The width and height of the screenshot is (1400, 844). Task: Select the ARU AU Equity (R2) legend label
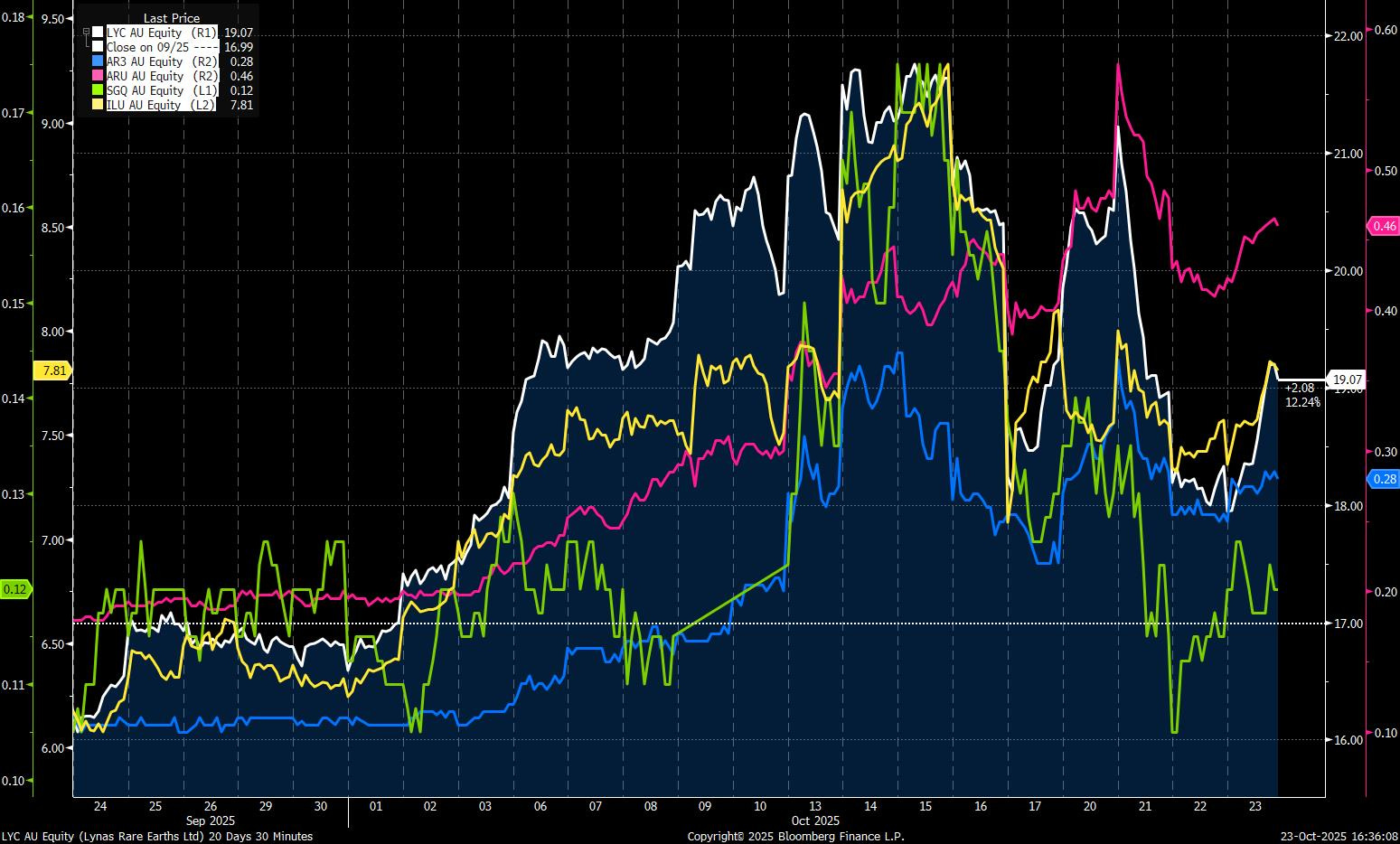162,76
